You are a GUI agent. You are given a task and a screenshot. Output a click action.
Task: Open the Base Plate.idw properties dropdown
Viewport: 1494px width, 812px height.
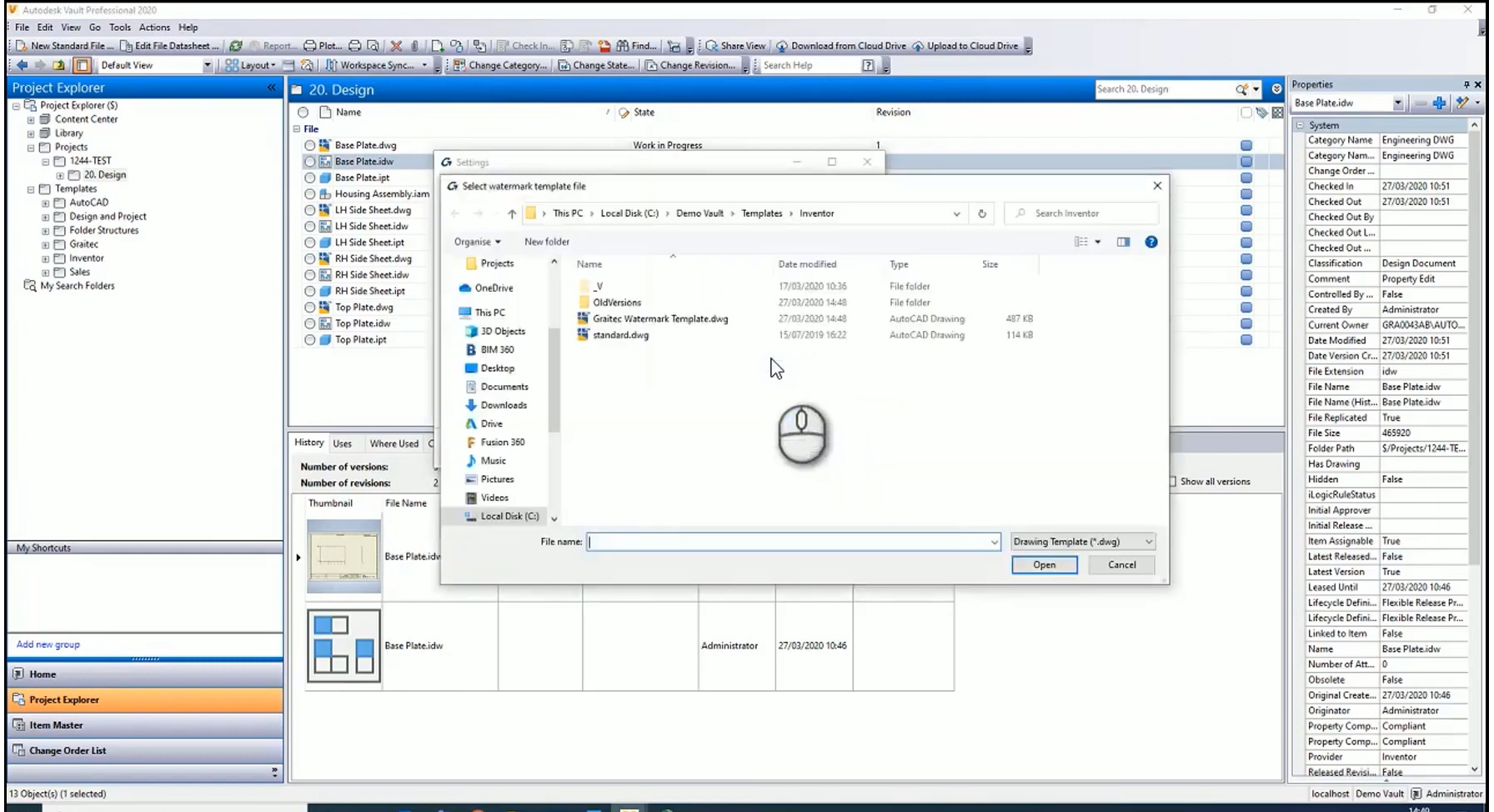pyautogui.click(x=1397, y=103)
